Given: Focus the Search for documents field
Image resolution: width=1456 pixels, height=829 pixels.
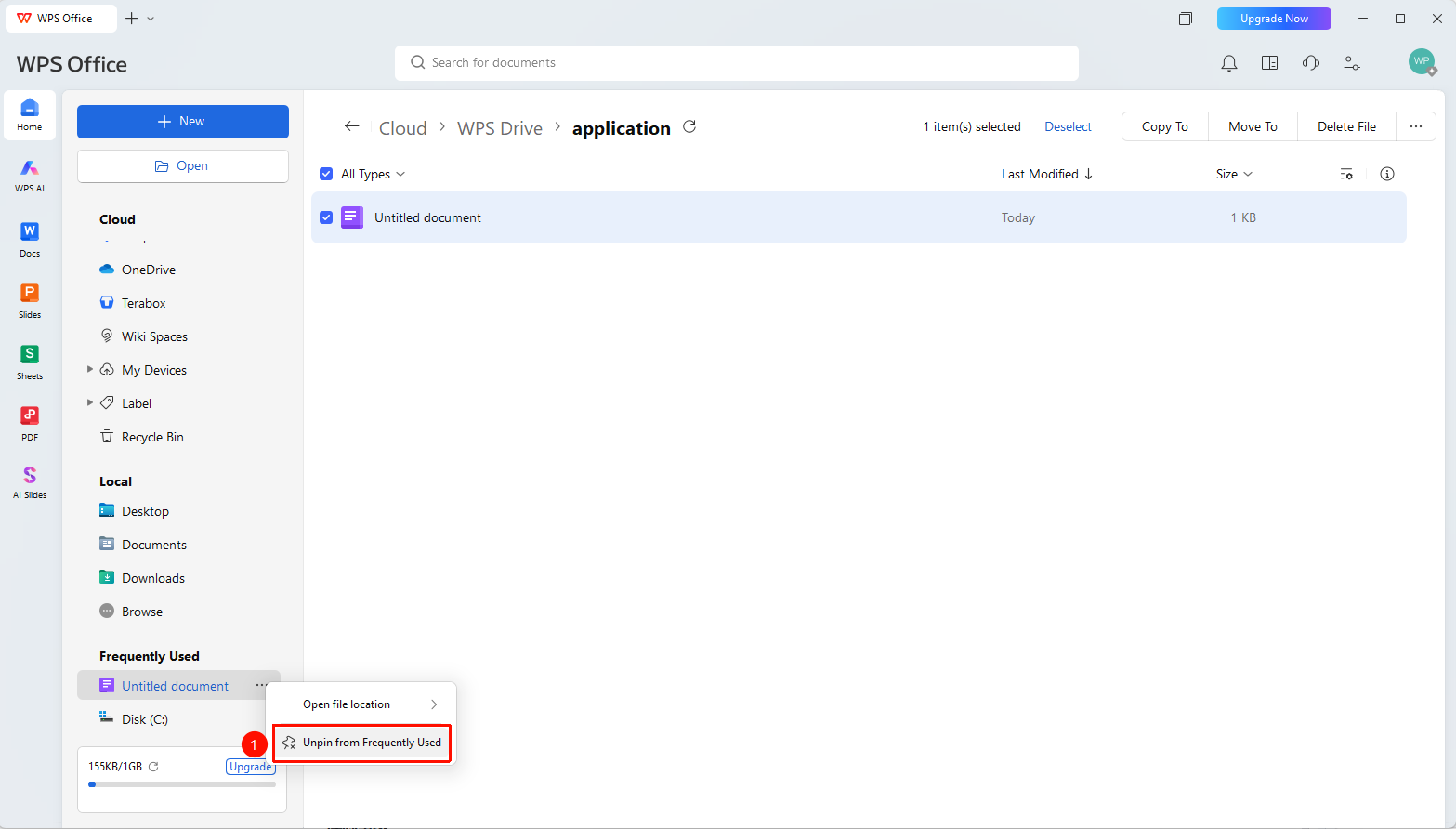Looking at the screenshot, I should tap(737, 63).
